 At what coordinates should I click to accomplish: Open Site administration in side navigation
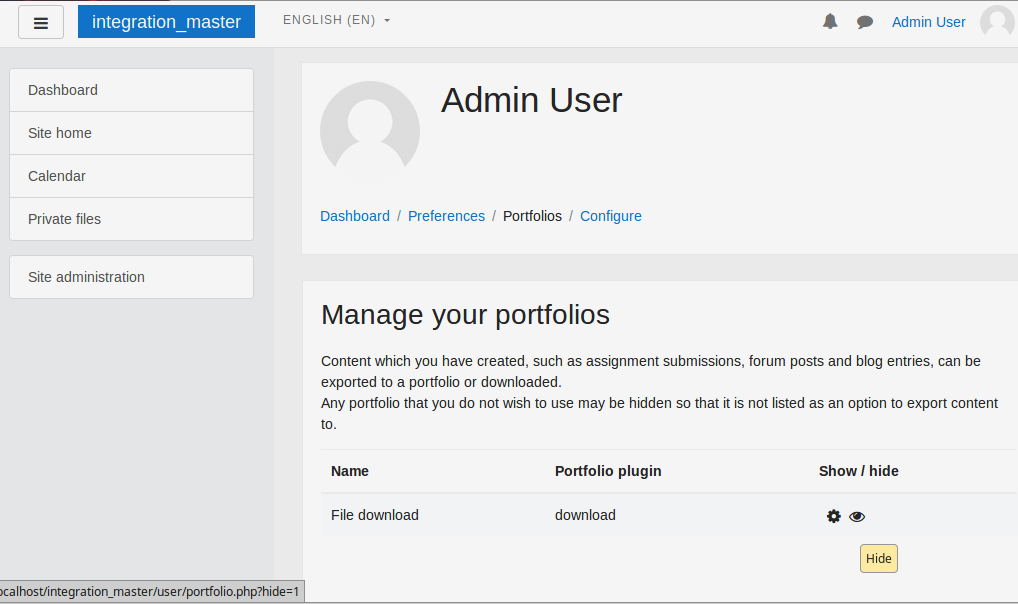click(131, 277)
